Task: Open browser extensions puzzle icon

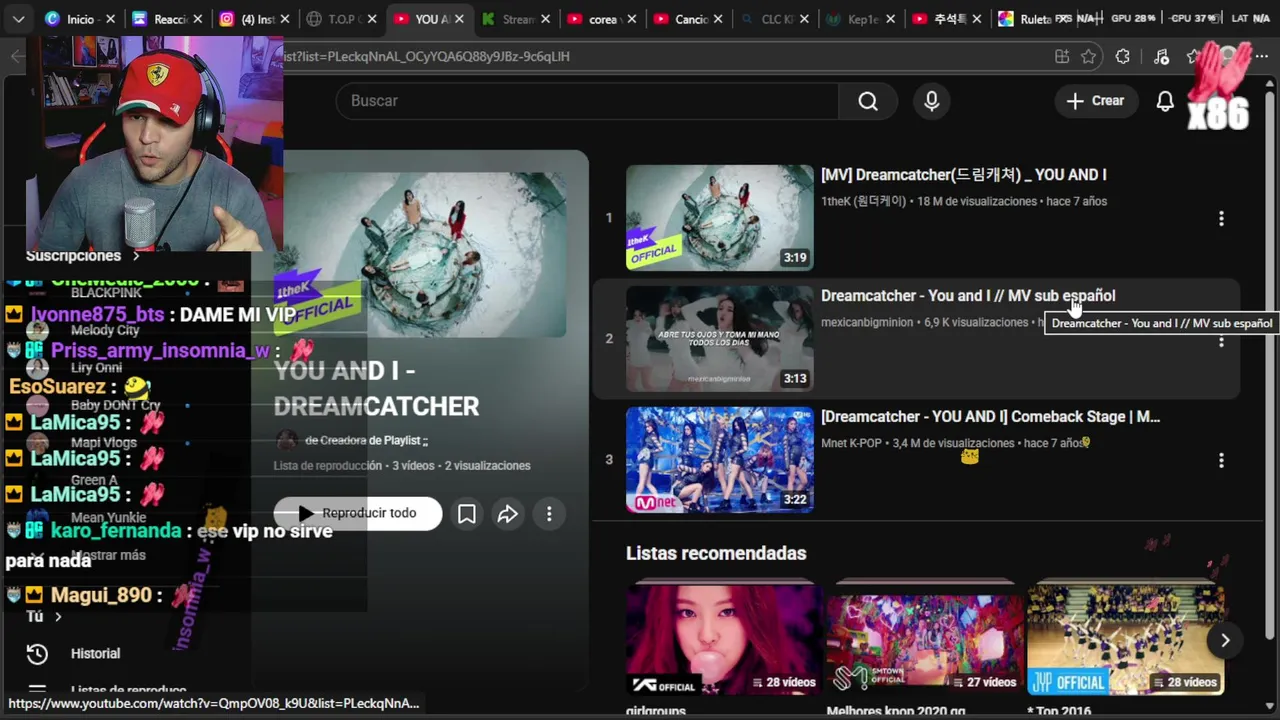Action: (1122, 57)
